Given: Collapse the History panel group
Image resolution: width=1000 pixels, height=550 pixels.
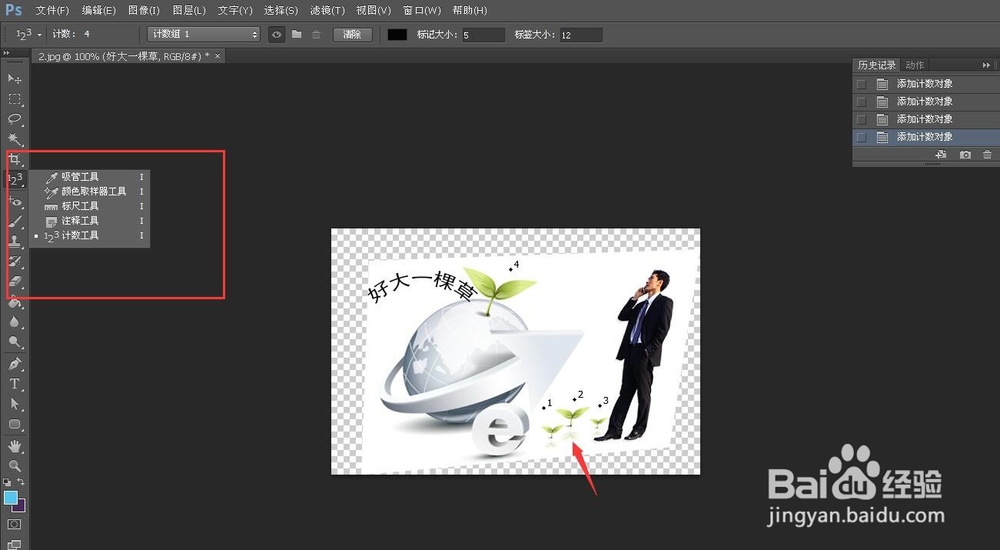Looking at the screenshot, I should click(x=986, y=65).
